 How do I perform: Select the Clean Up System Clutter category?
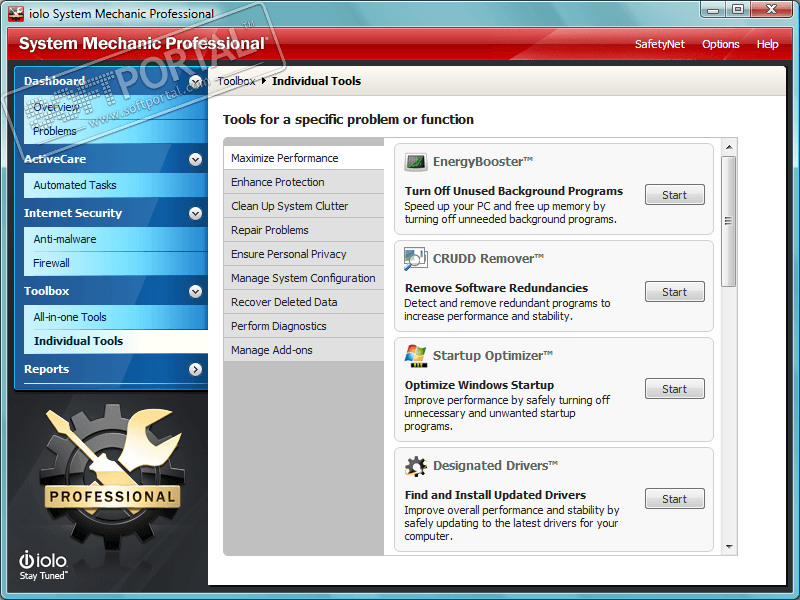[x=304, y=206]
